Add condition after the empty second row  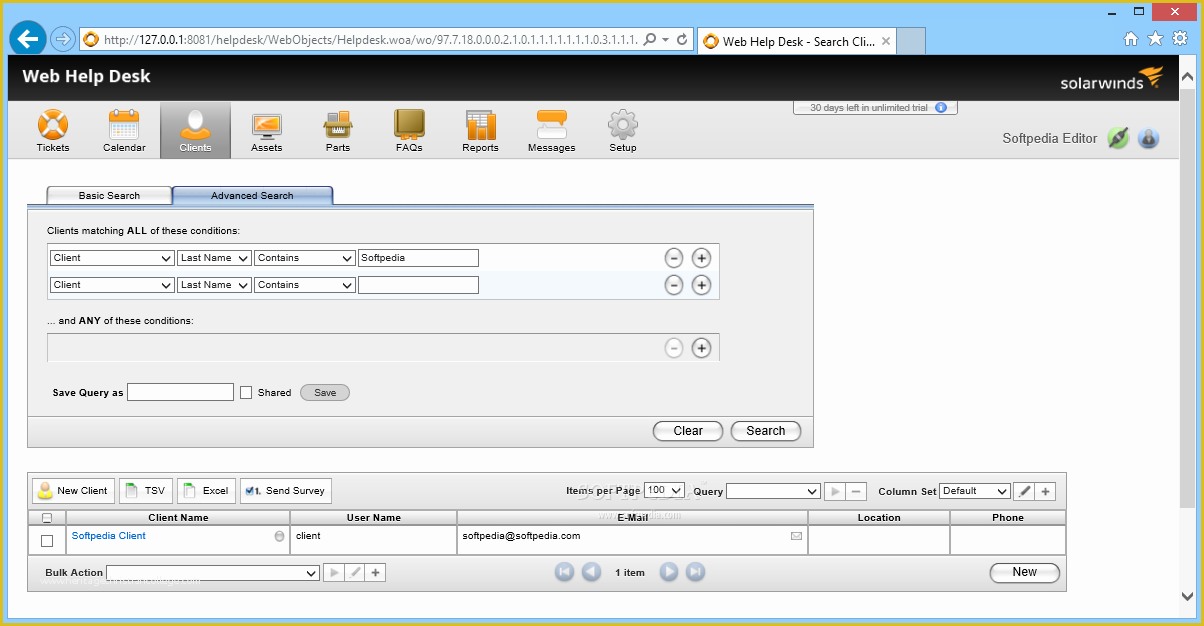pos(702,285)
